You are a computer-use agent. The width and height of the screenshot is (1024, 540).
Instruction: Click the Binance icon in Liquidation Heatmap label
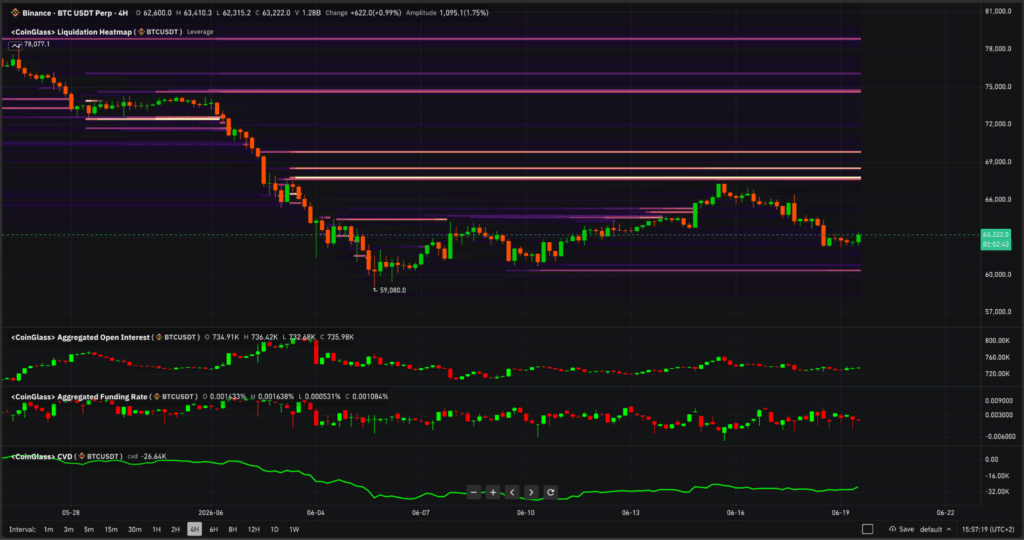point(141,31)
